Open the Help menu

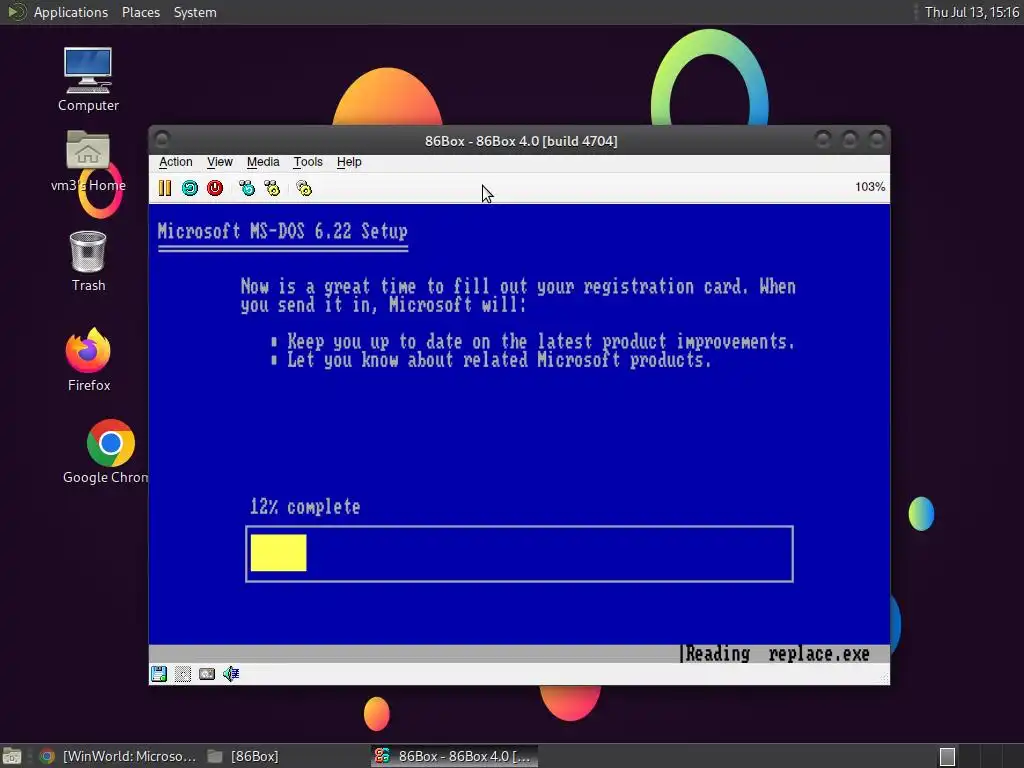click(349, 162)
